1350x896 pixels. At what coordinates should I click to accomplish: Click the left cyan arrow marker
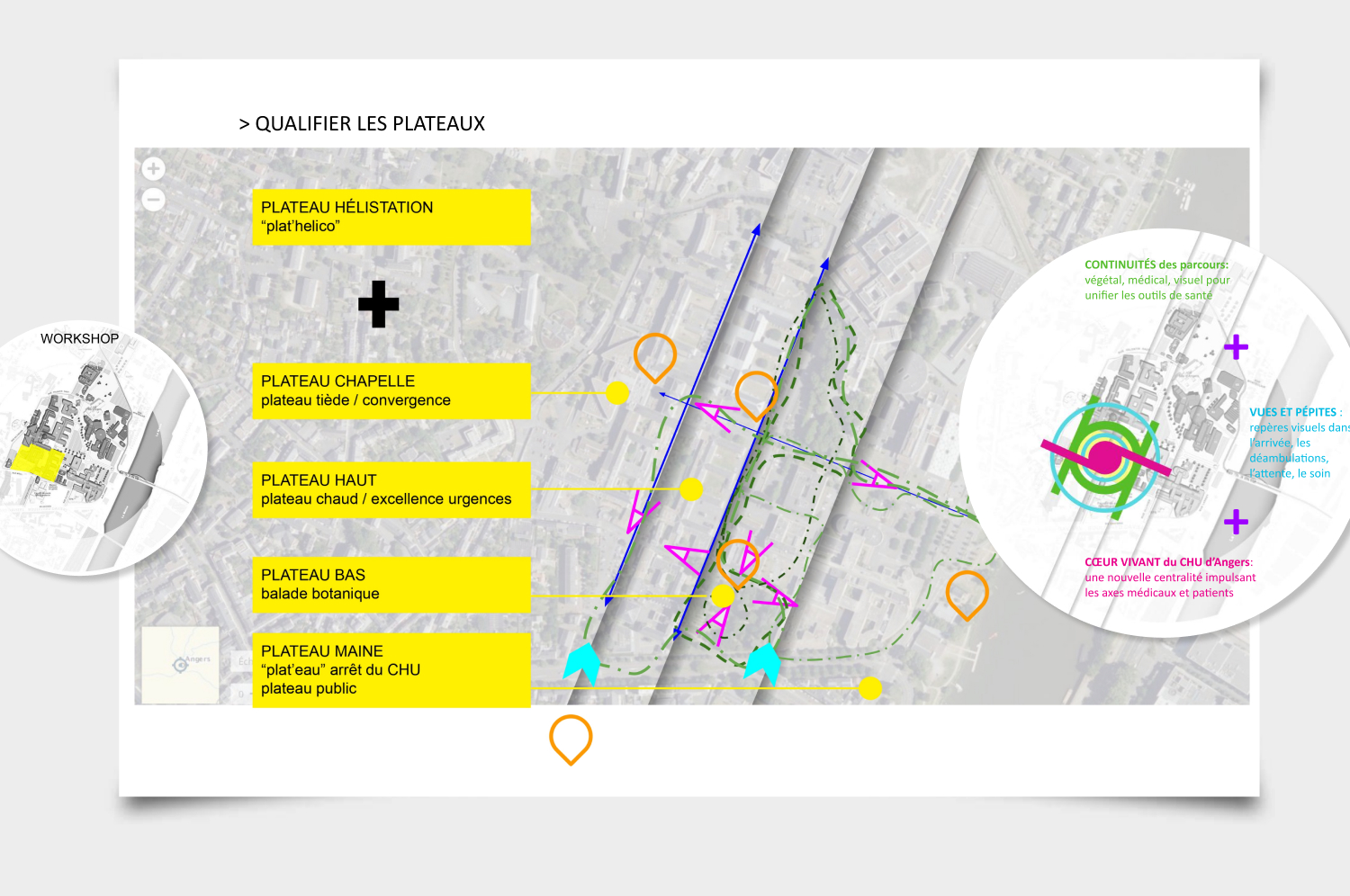(582, 664)
